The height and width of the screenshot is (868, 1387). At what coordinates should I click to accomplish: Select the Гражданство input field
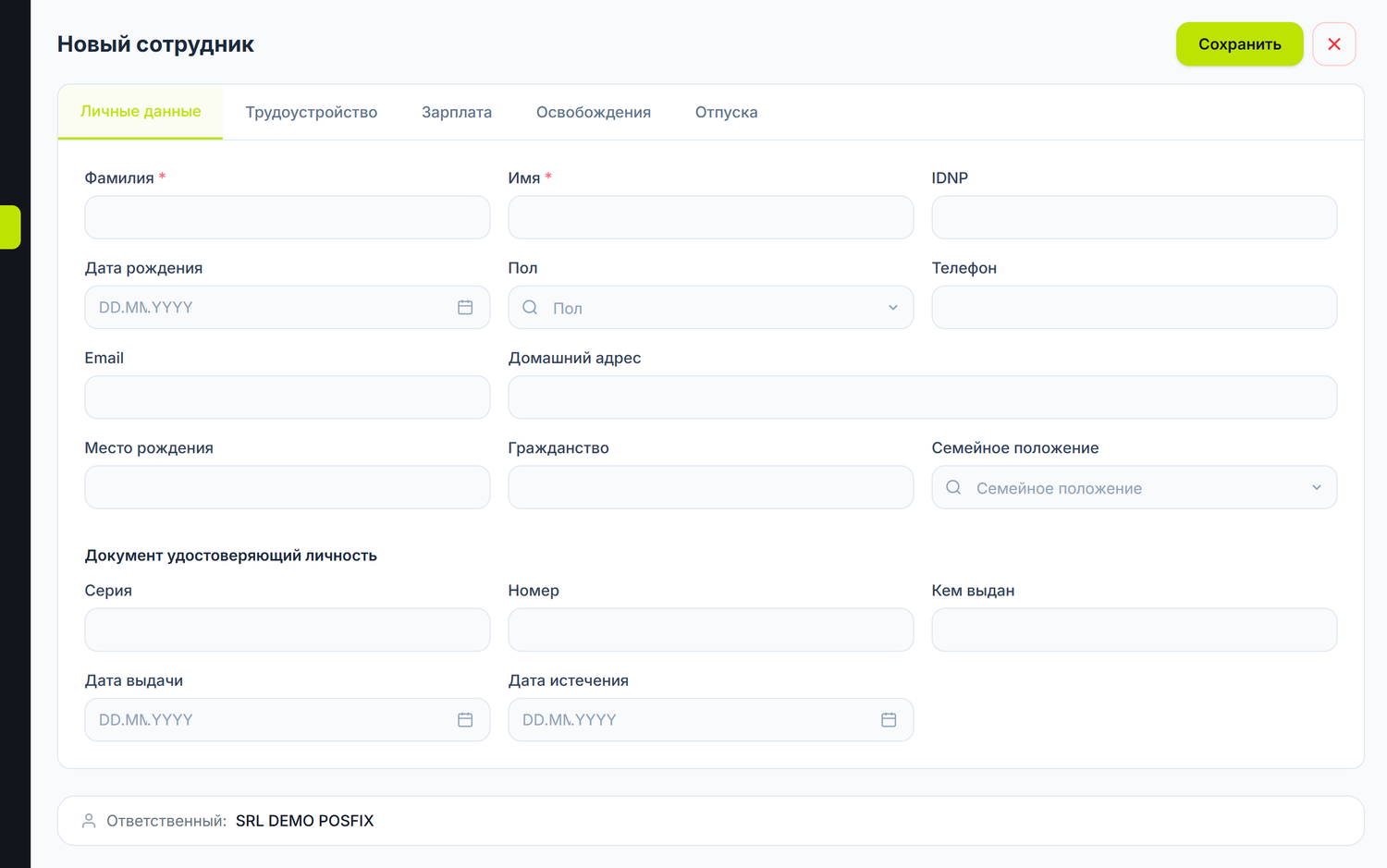click(x=711, y=487)
